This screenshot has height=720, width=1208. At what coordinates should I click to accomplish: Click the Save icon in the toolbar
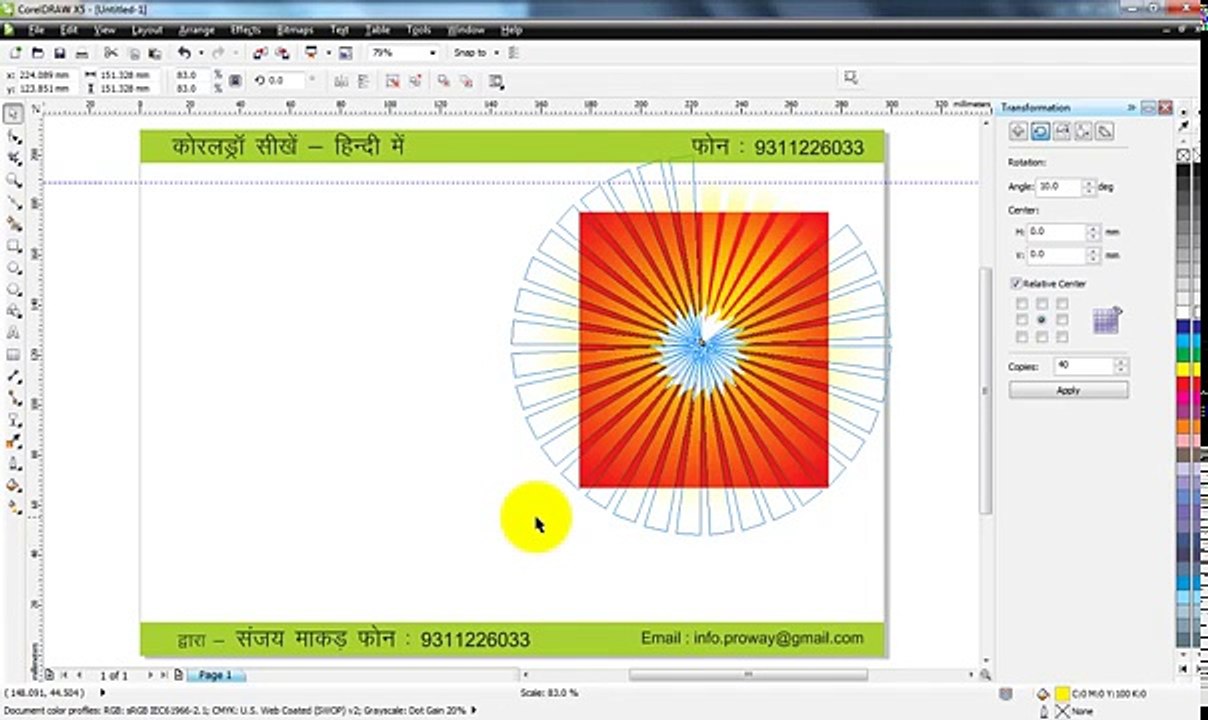(x=60, y=53)
